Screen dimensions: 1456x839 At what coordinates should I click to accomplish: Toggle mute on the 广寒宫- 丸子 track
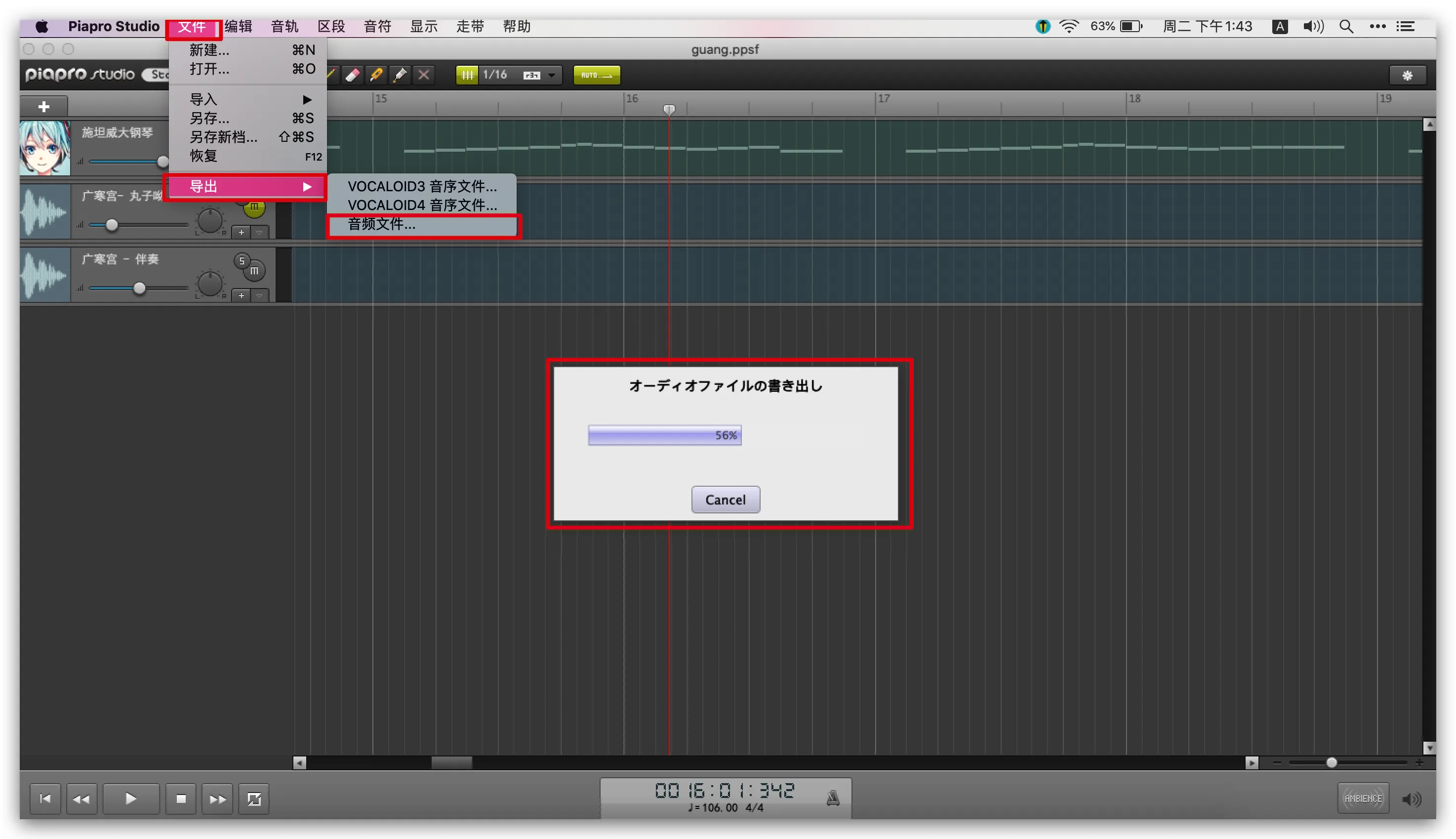(254, 208)
